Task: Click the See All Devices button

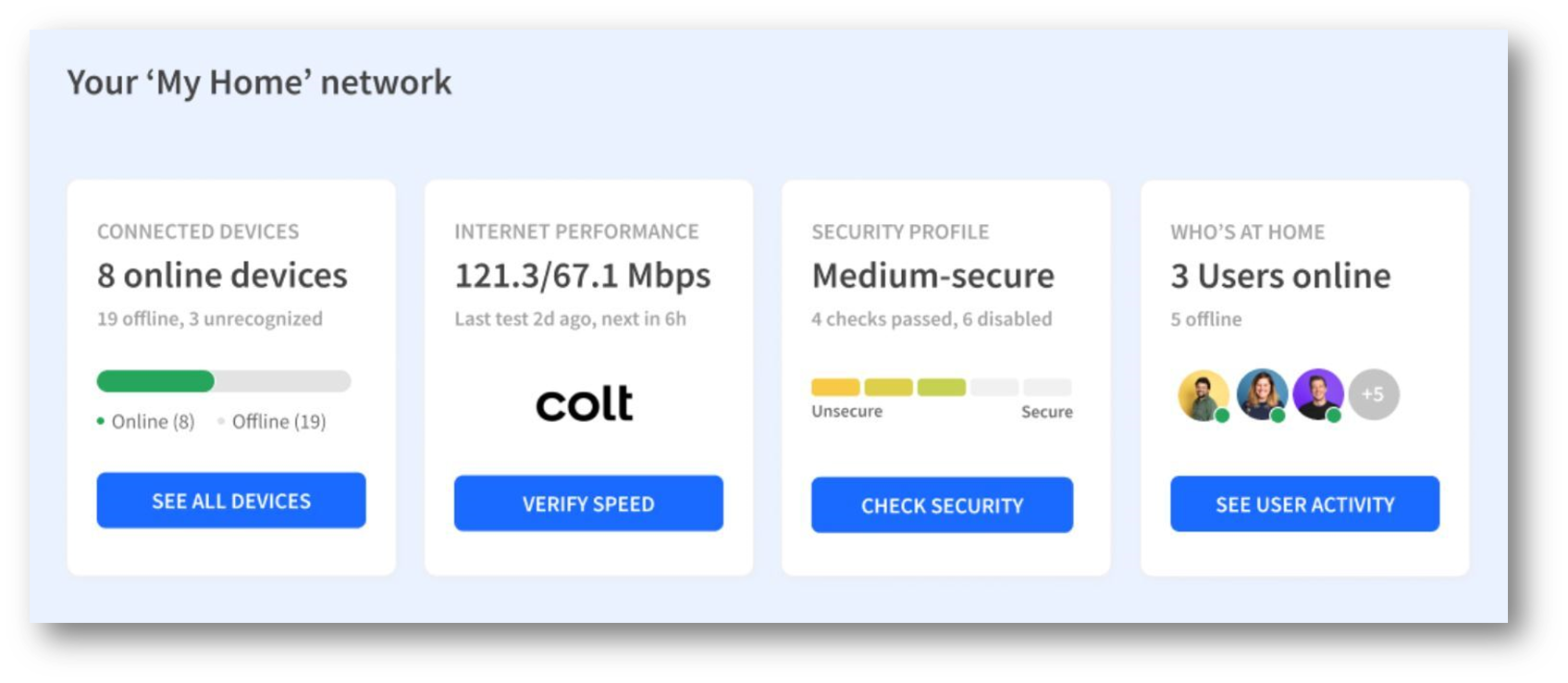Action: (x=231, y=500)
